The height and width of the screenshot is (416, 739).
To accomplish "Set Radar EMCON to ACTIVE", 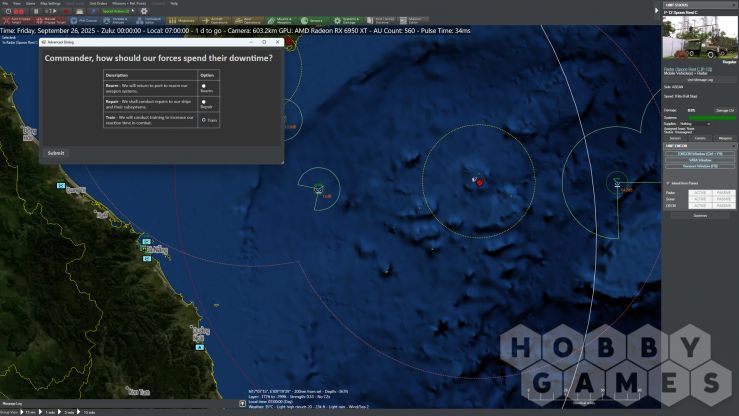I will pos(700,193).
